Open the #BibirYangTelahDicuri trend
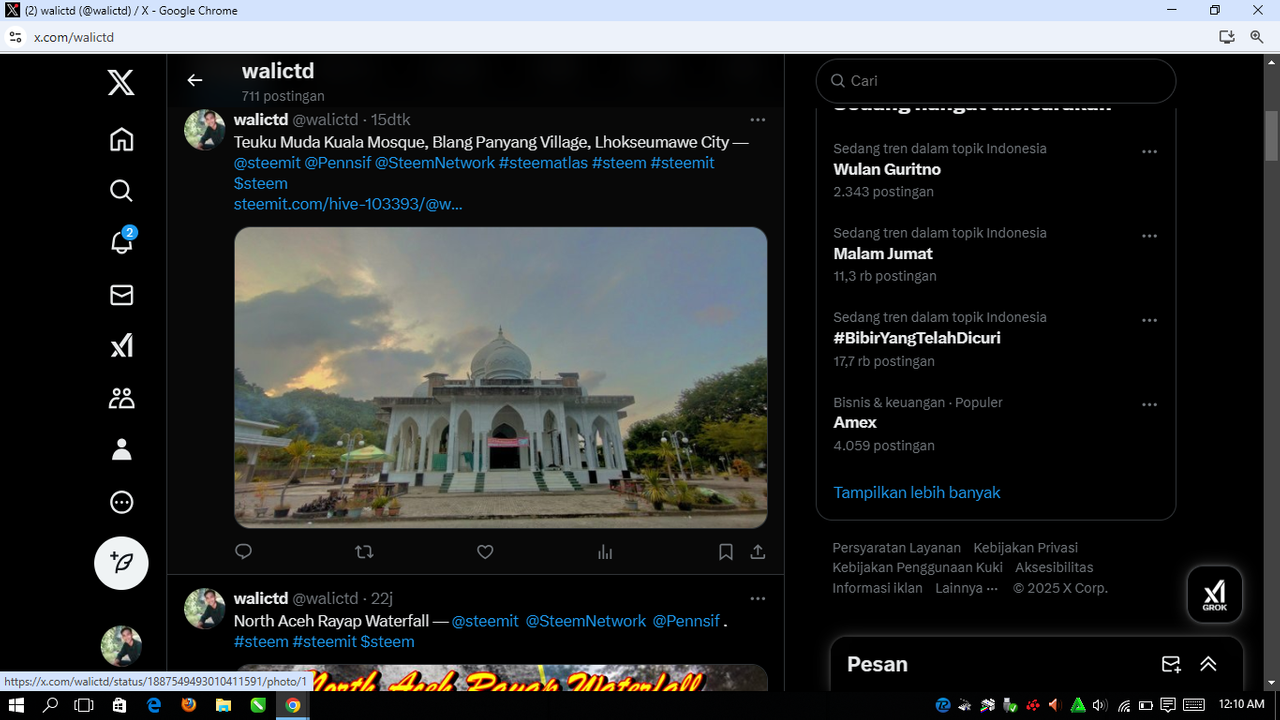Viewport: 1280px width, 720px height. (x=917, y=338)
